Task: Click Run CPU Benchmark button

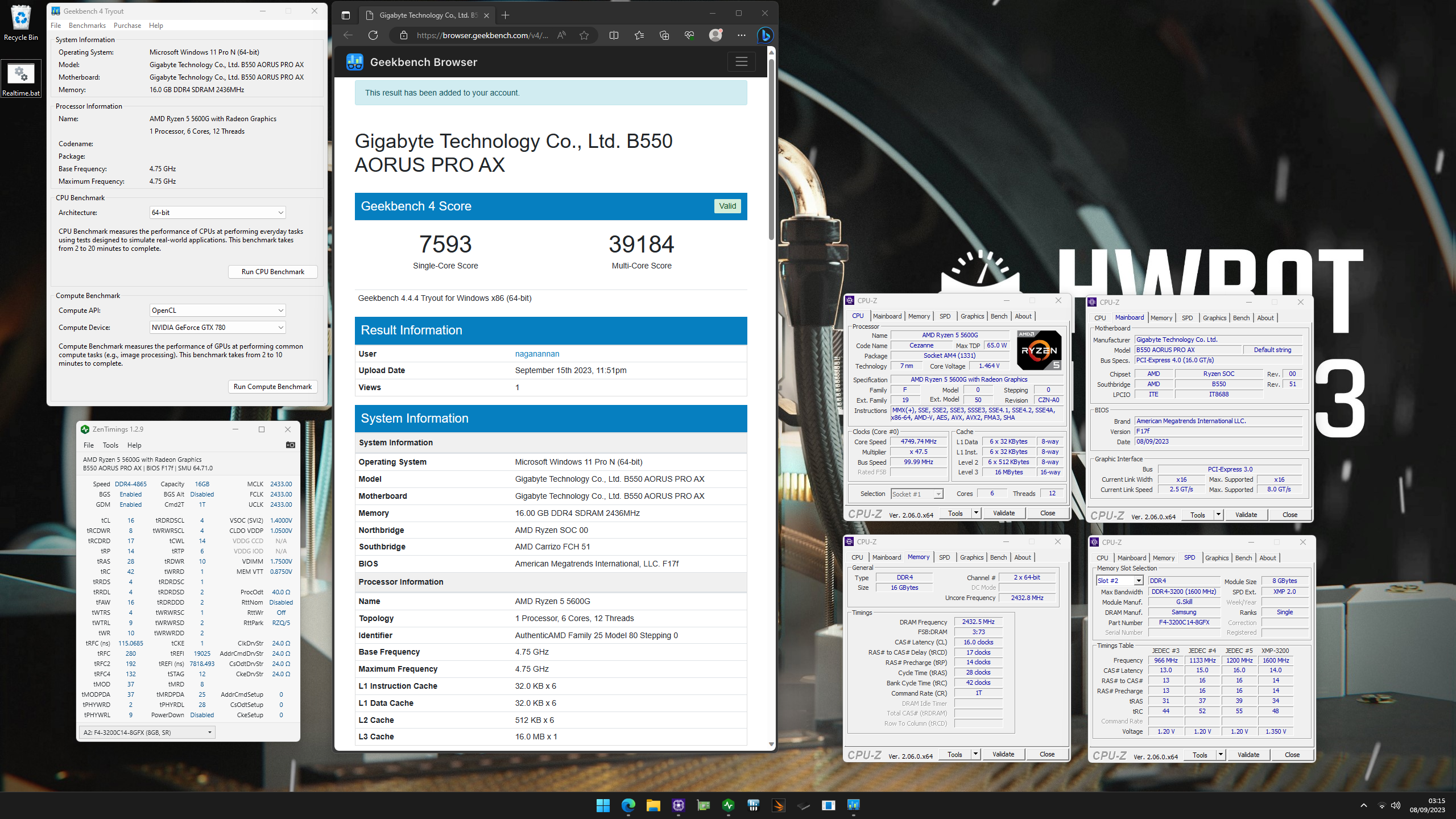Action: click(273, 271)
